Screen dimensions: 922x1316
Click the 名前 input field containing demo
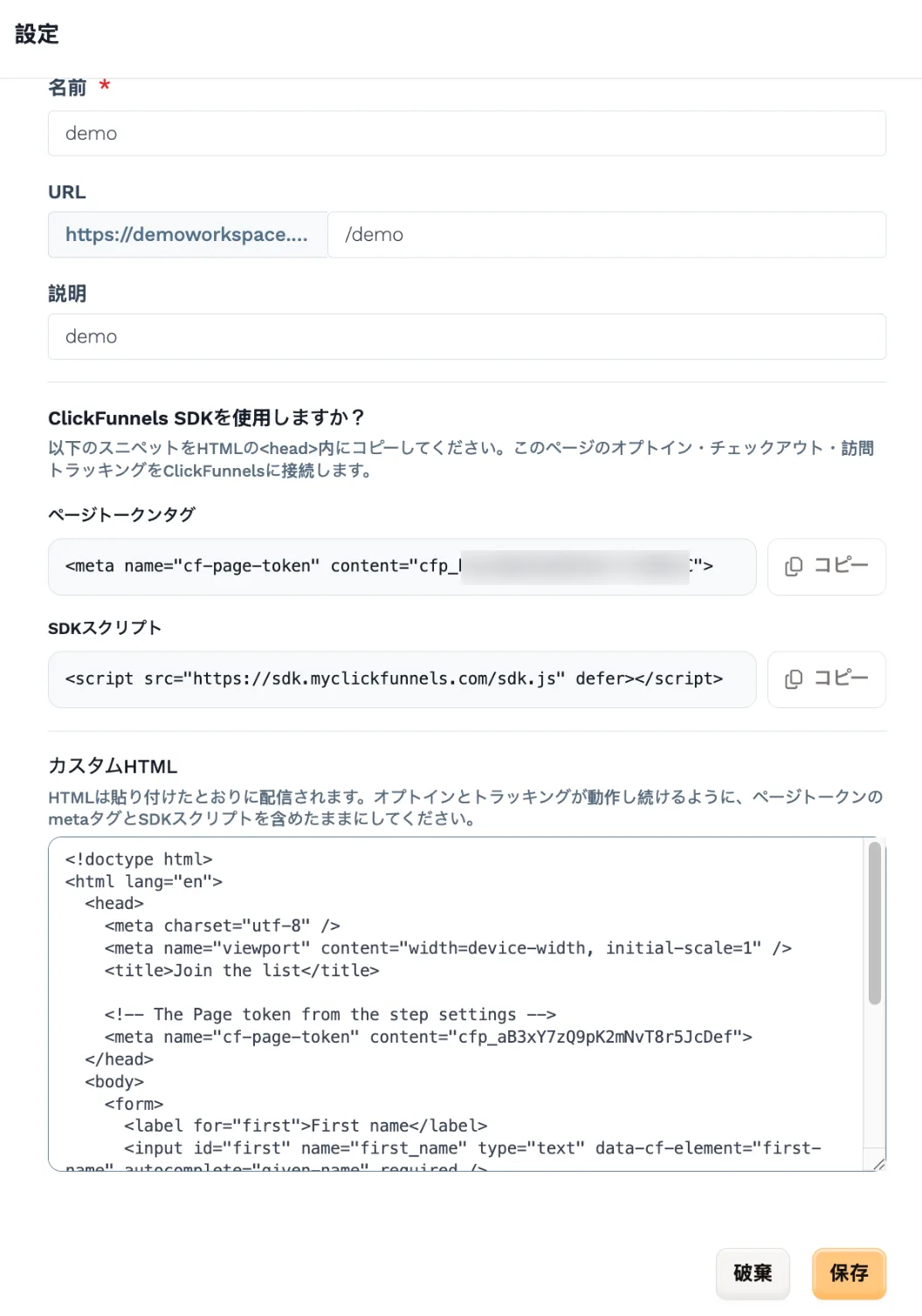tap(467, 134)
